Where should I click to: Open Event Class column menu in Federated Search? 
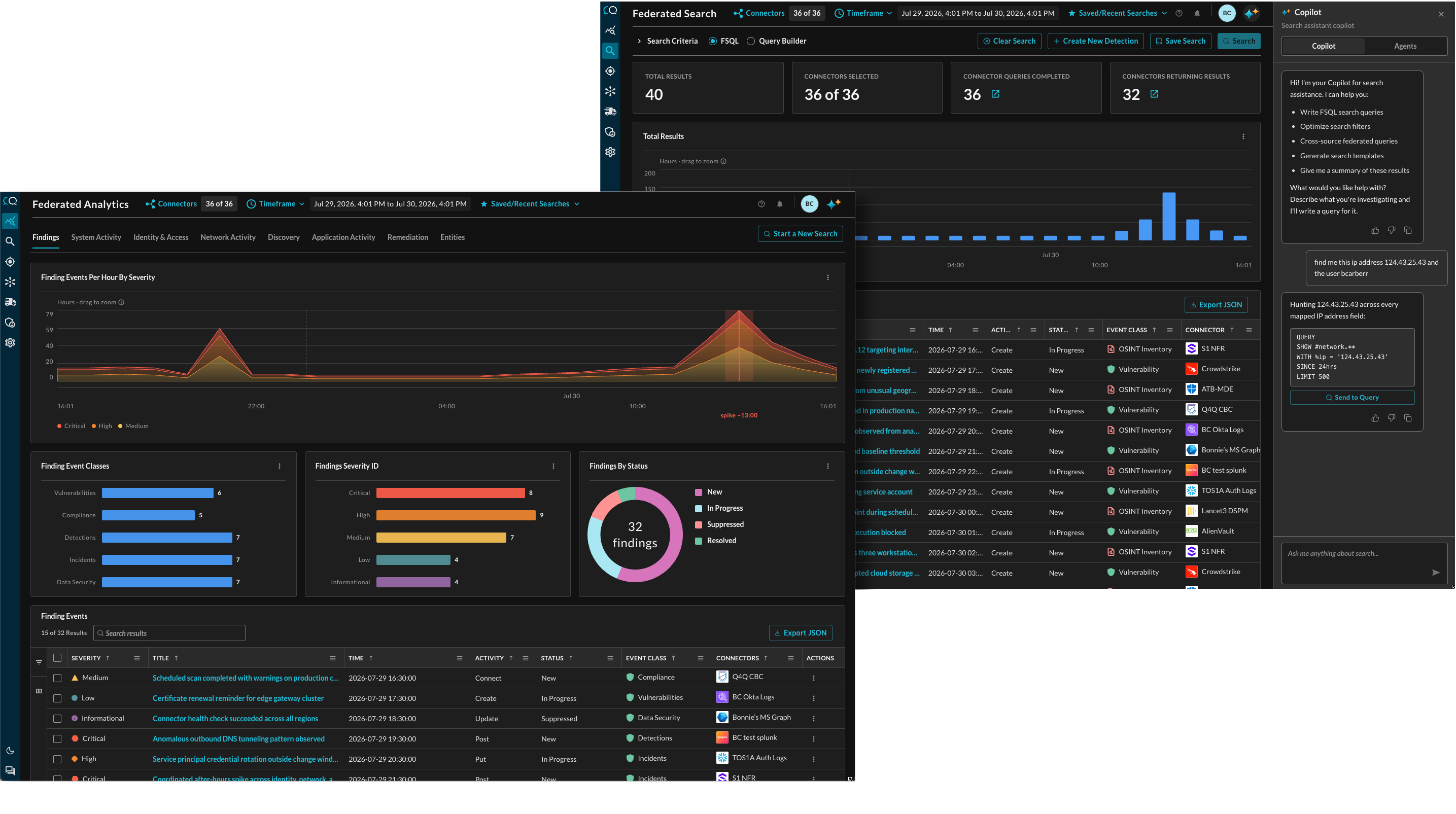coord(1170,331)
